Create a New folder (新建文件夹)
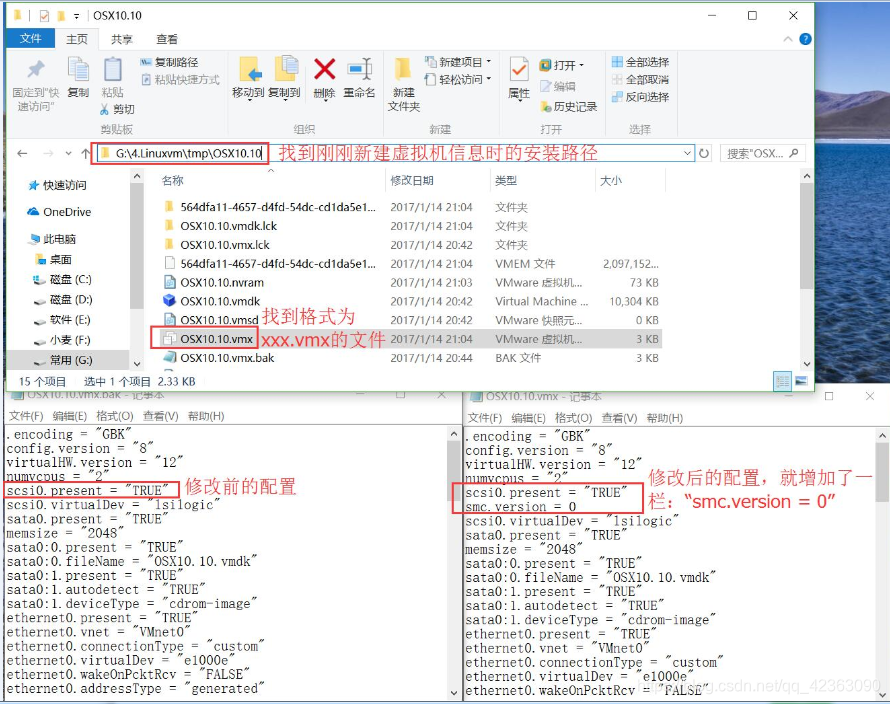The width and height of the screenshot is (890, 704). click(404, 83)
